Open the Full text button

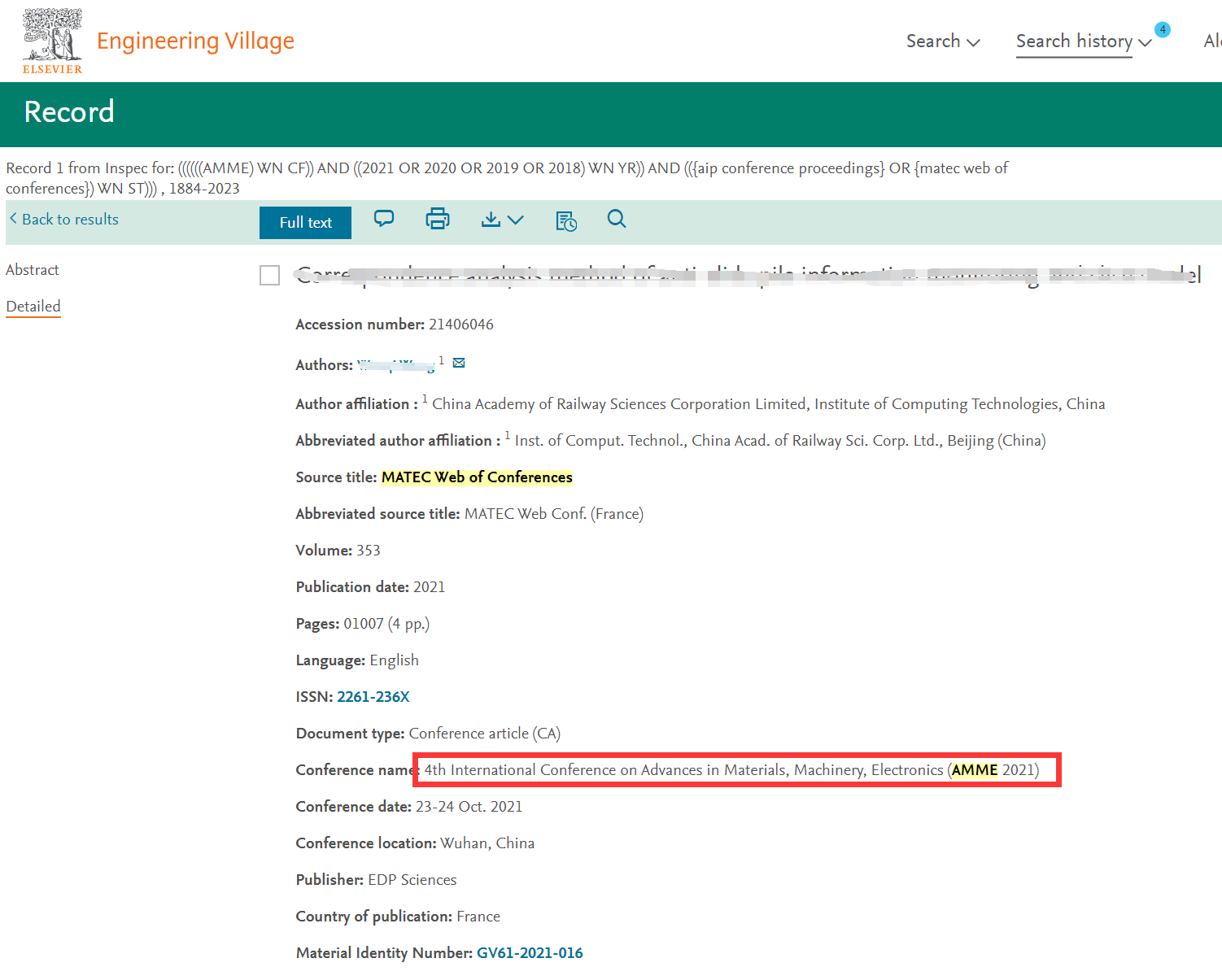(305, 222)
